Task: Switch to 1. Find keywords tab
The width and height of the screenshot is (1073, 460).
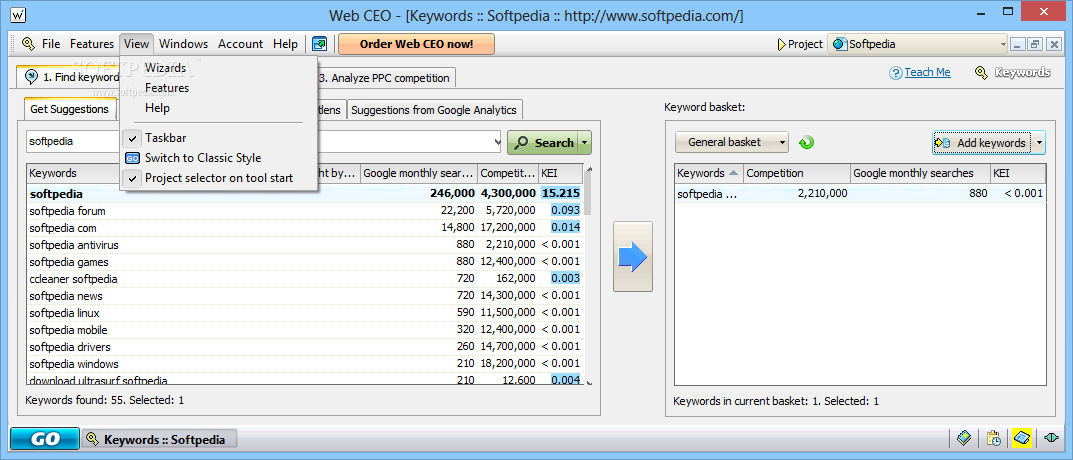Action: [68, 77]
